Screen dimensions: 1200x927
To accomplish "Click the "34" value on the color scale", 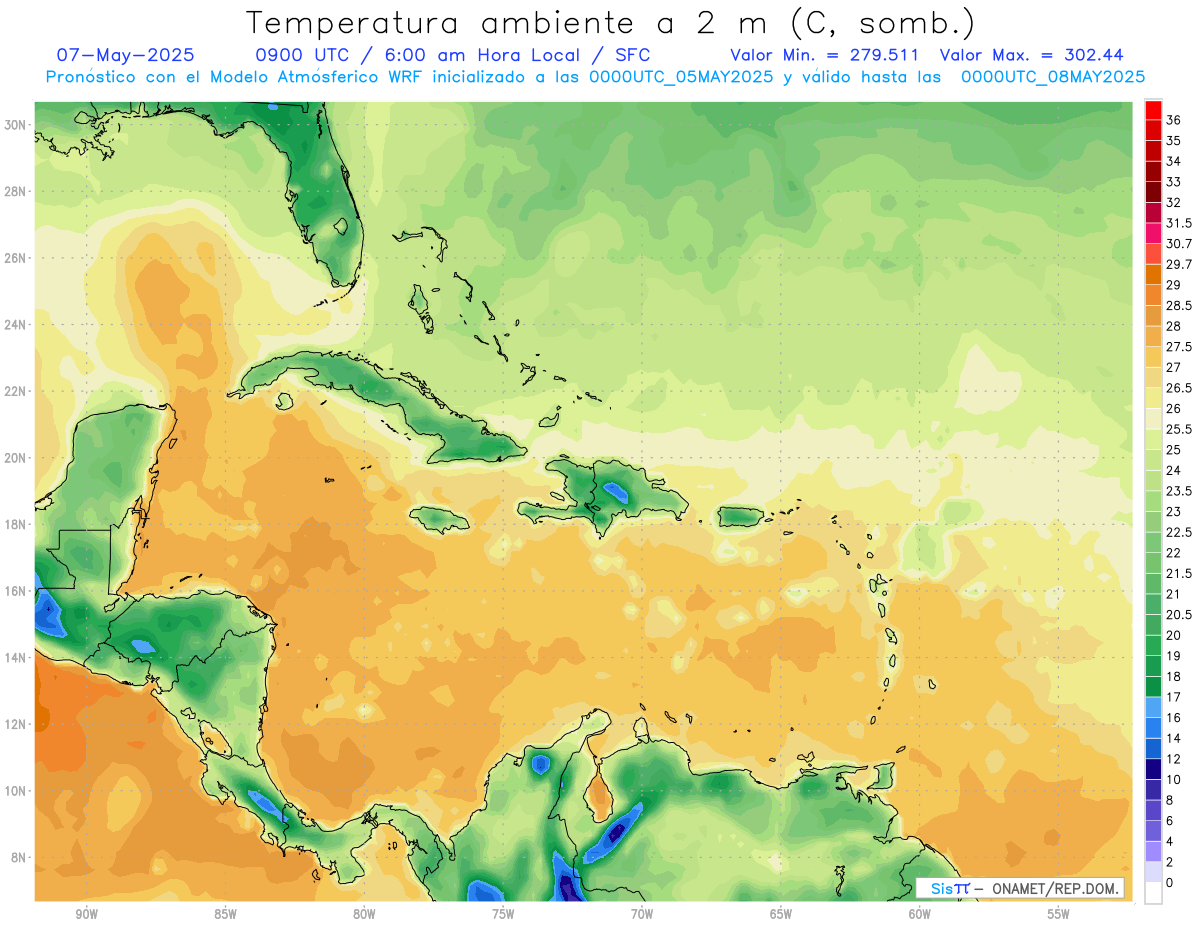I will click(1174, 161).
